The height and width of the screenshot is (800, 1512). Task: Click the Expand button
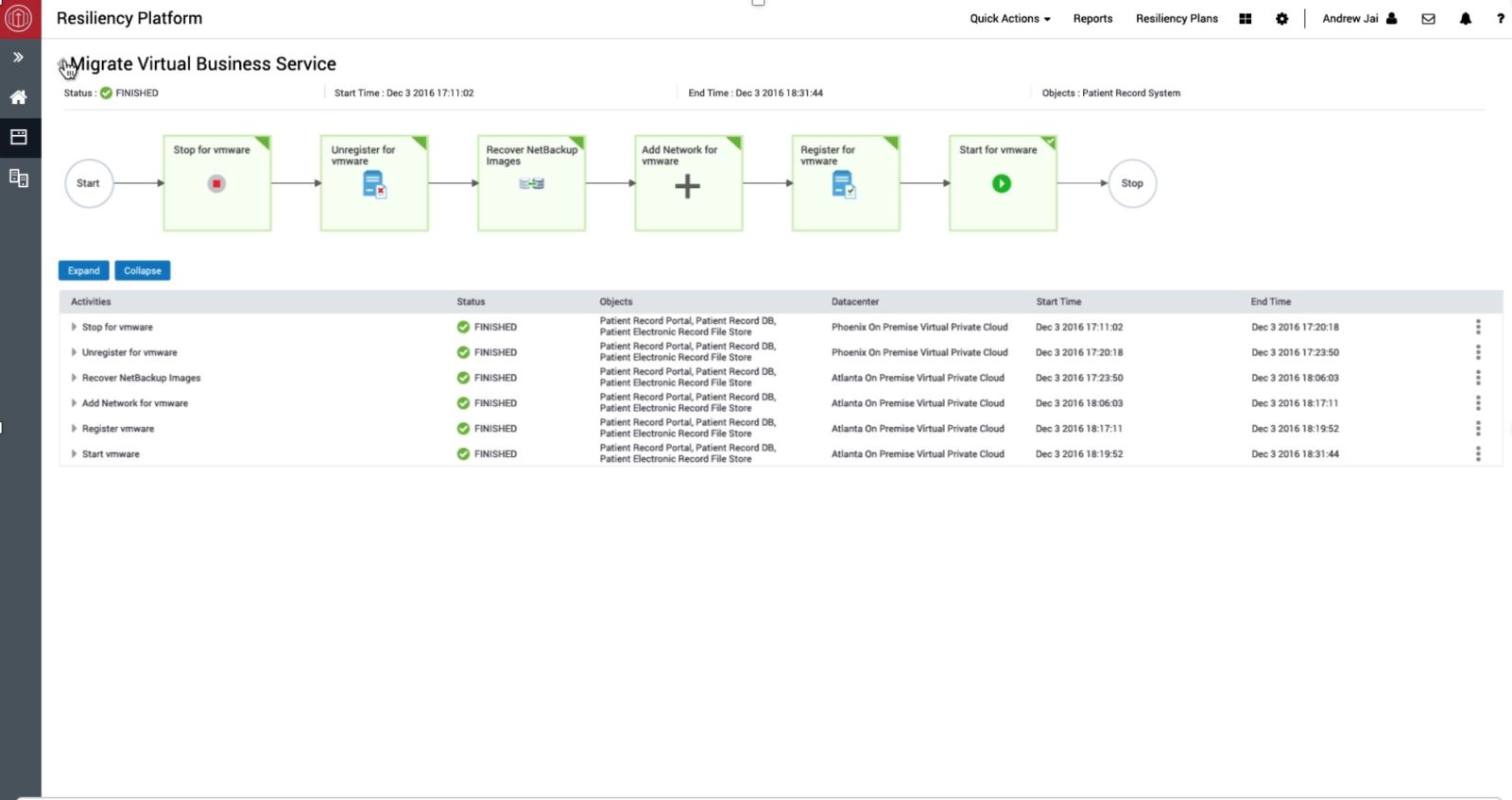pyautogui.click(x=83, y=271)
